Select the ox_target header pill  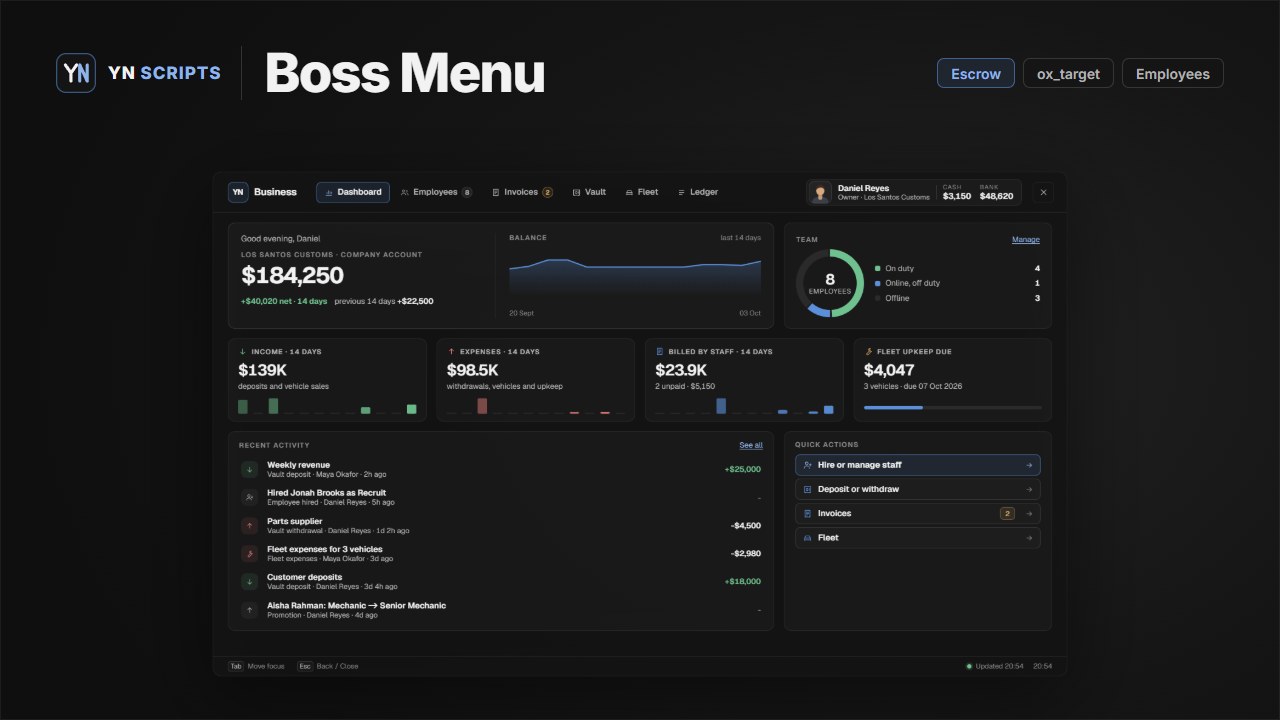[1068, 73]
